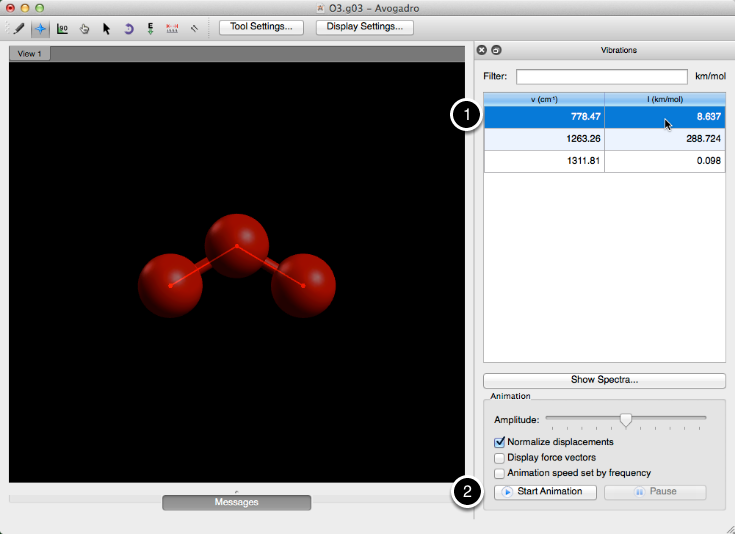Open Tool Settings
735x534 pixels.
[261, 27]
